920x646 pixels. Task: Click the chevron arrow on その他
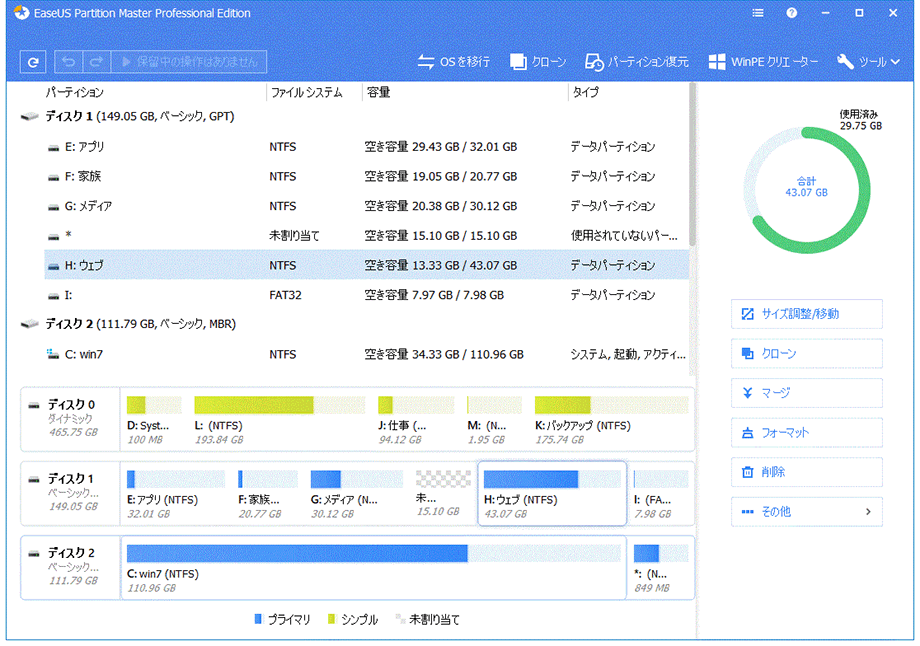coord(868,512)
